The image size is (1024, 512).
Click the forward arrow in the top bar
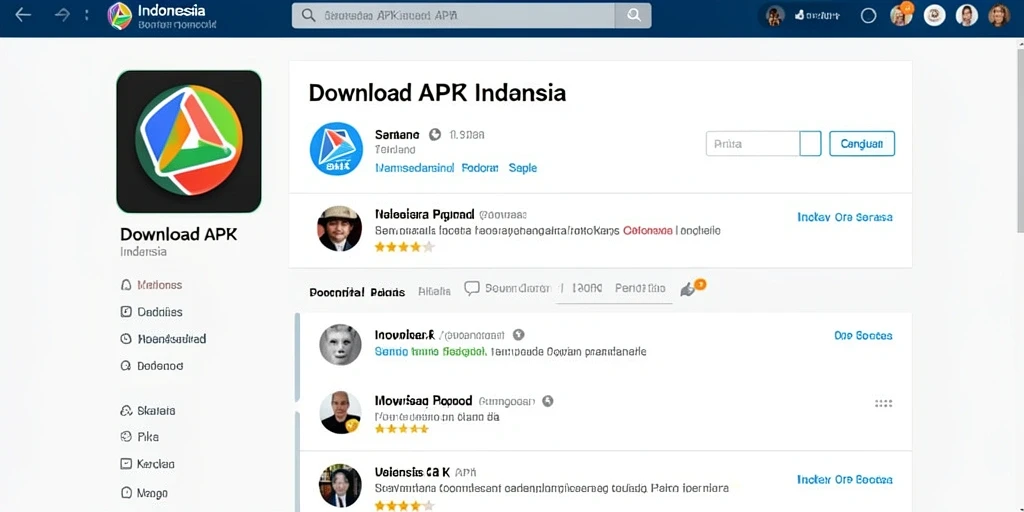coord(62,15)
